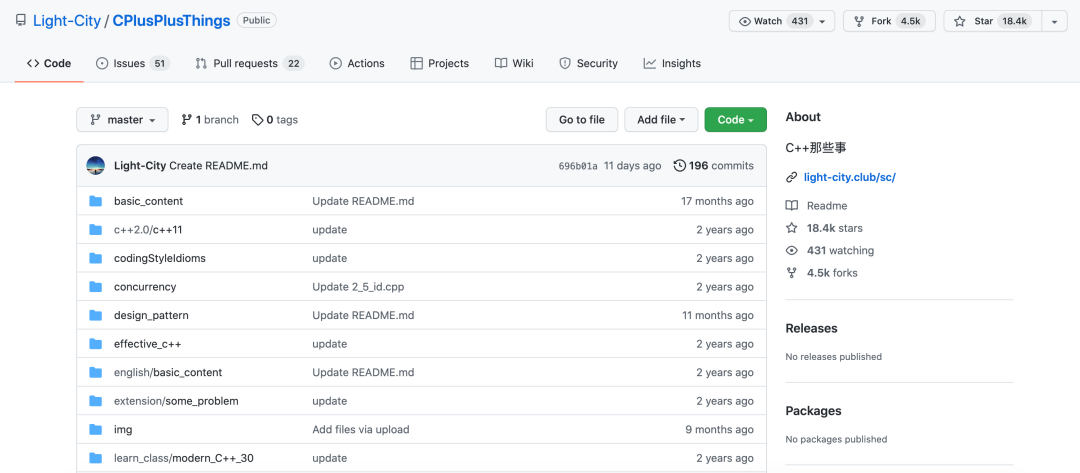Open the img folder
This screenshot has height=473, width=1080.
pyautogui.click(x=123, y=430)
